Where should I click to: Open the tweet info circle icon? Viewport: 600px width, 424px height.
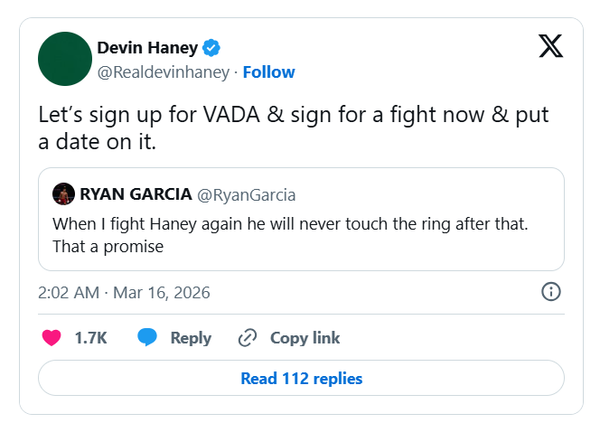[x=550, y=292]
